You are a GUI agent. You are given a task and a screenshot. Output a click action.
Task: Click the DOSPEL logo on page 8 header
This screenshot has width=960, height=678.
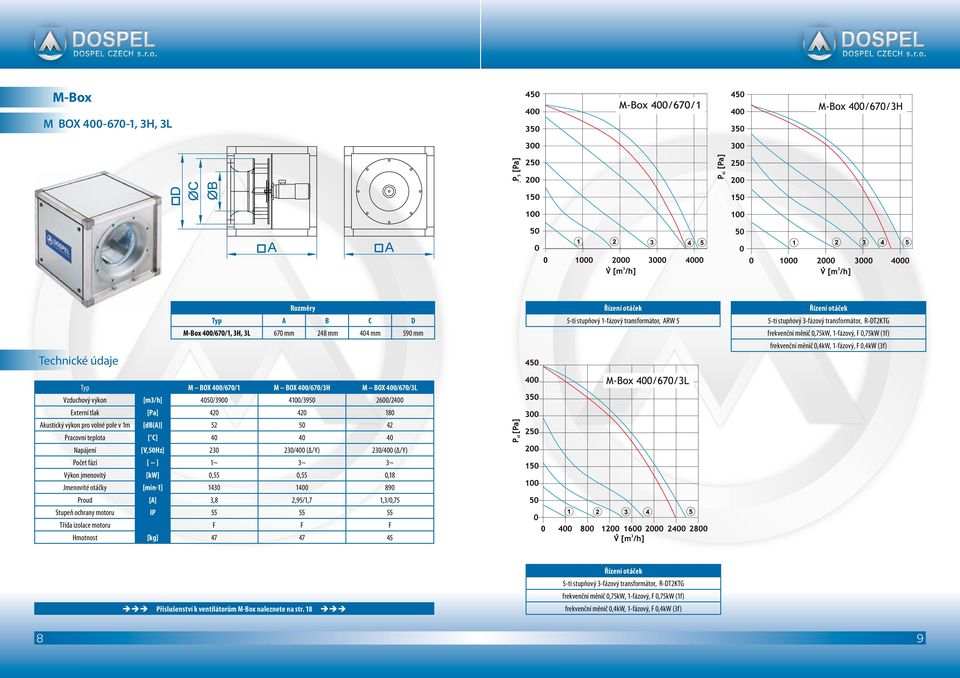pyautogui.click(x=95, y=43)
